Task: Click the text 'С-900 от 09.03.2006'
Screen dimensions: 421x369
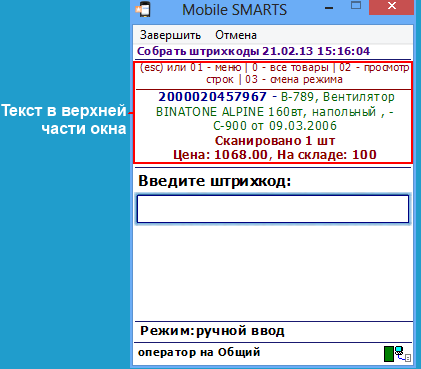Action: click(x=275, y=126)
